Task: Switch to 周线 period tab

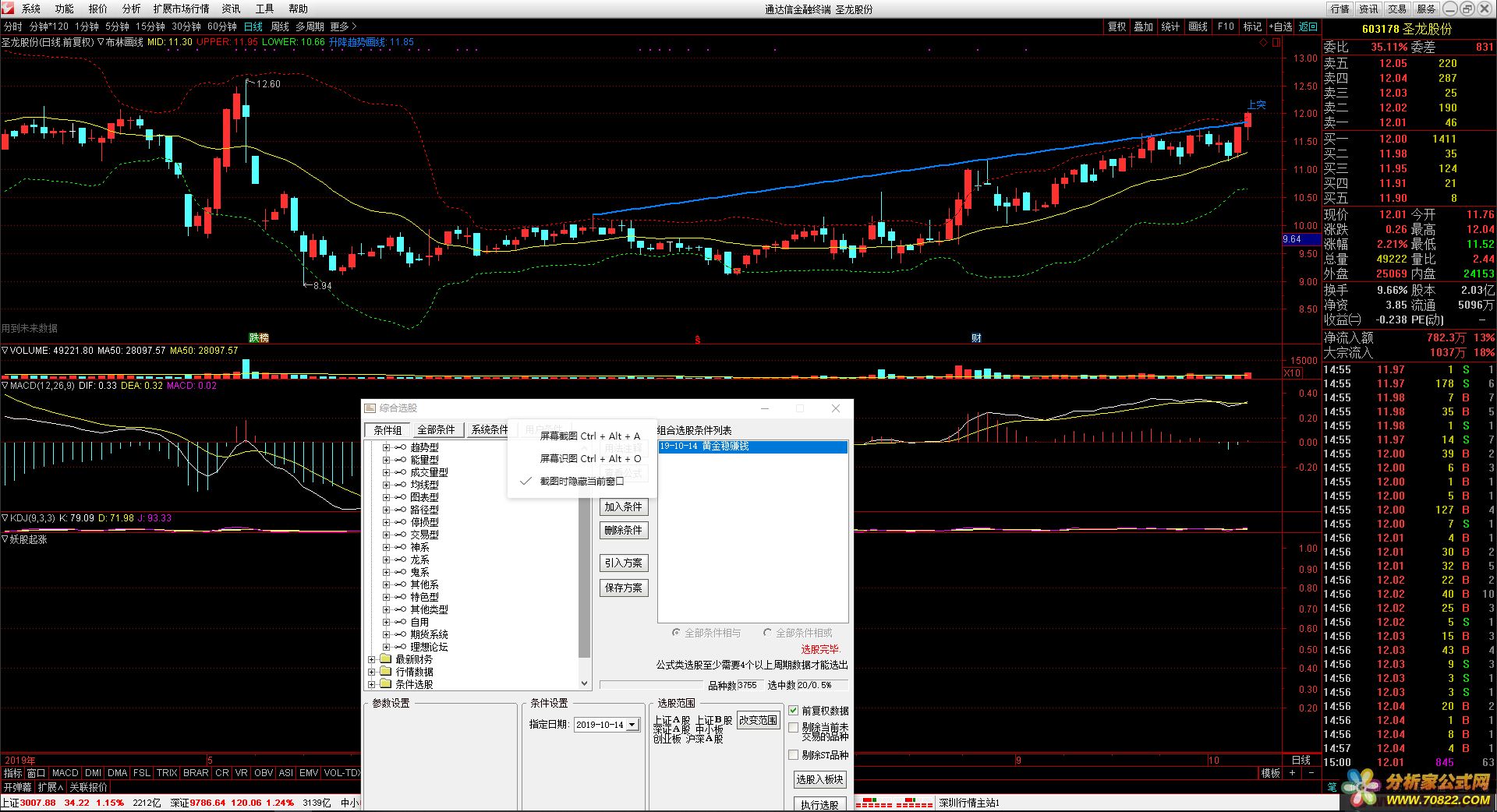Action: (x=279, y=26)
